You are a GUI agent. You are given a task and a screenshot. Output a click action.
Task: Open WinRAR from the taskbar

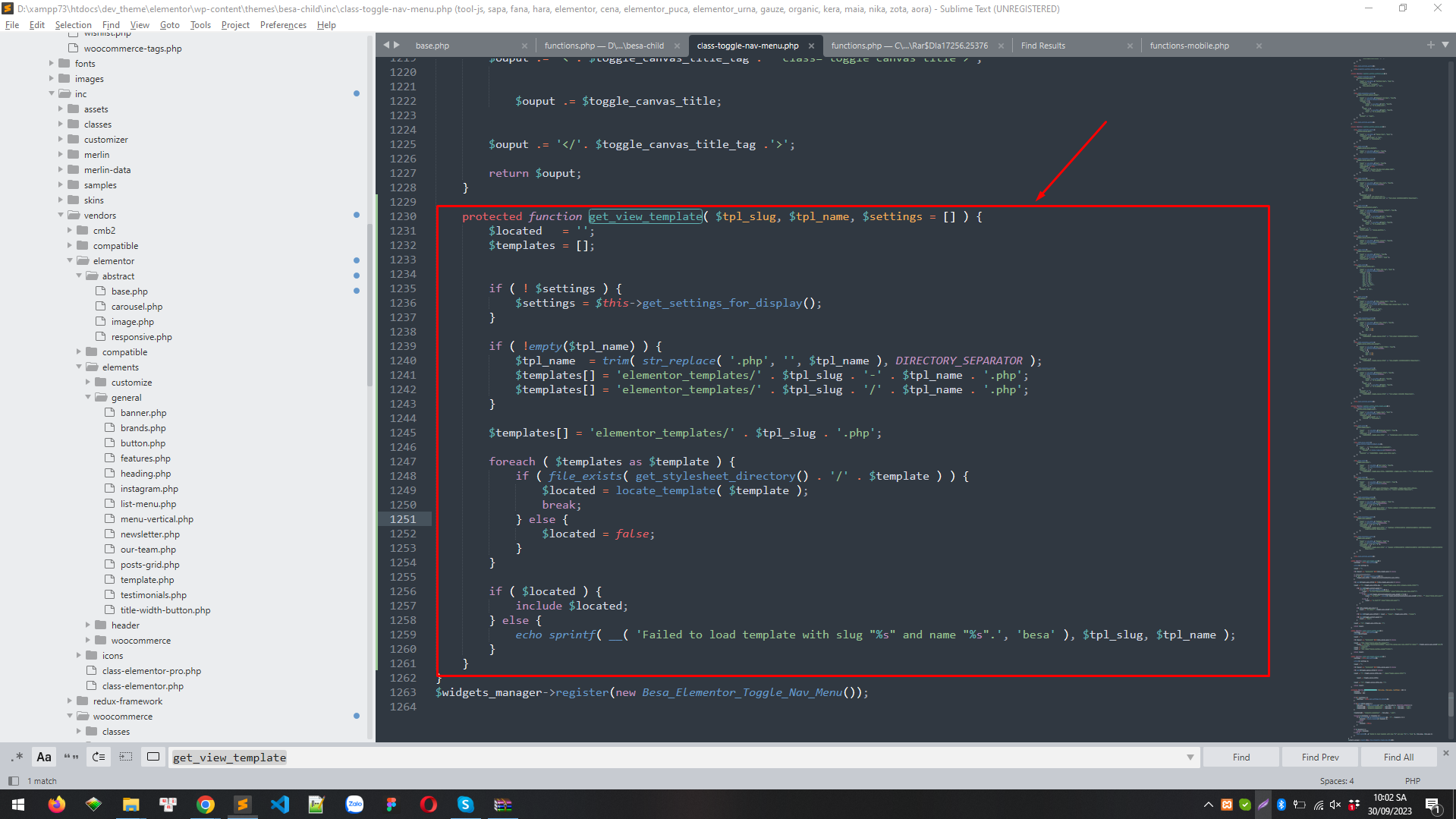(x=502, y=805)
